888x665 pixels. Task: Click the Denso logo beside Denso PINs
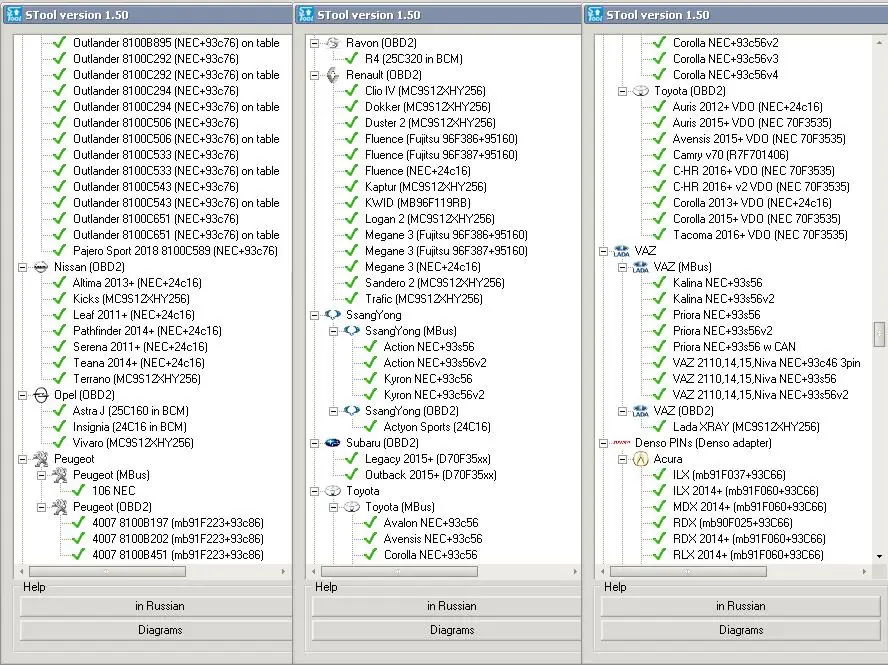point(622,443)
